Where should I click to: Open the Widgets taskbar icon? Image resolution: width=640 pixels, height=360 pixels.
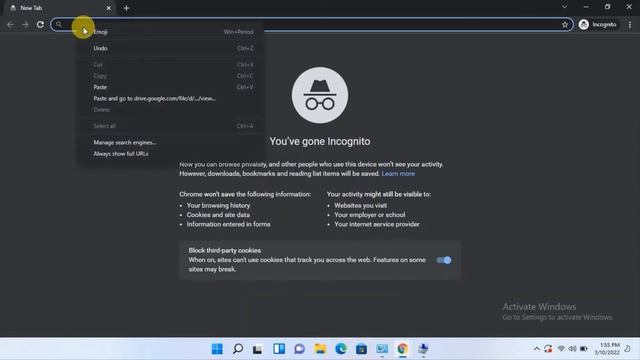[279, 349]
